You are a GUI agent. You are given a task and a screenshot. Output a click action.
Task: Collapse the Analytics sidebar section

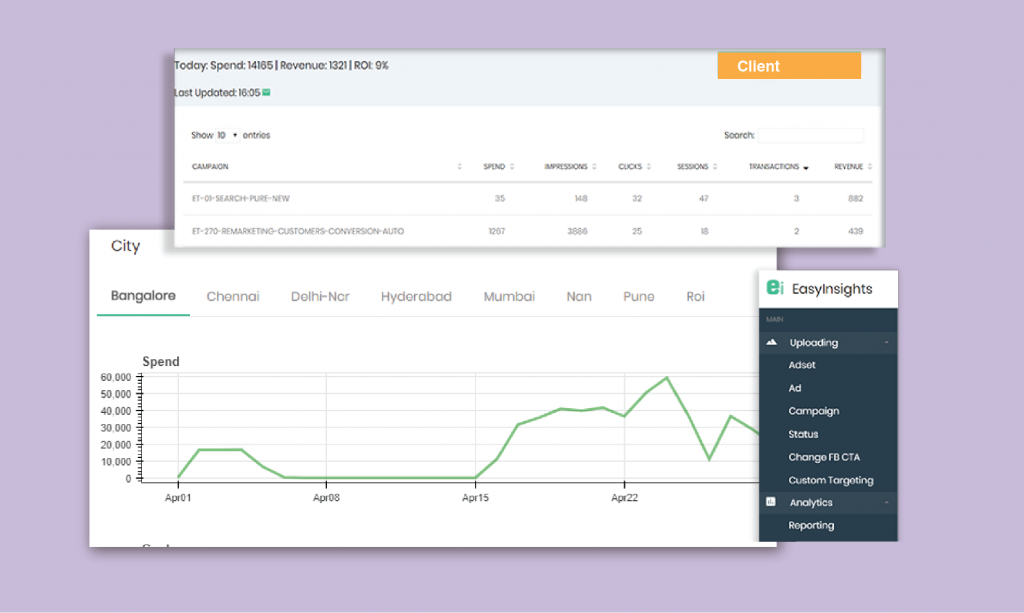(x=886, y=503)
